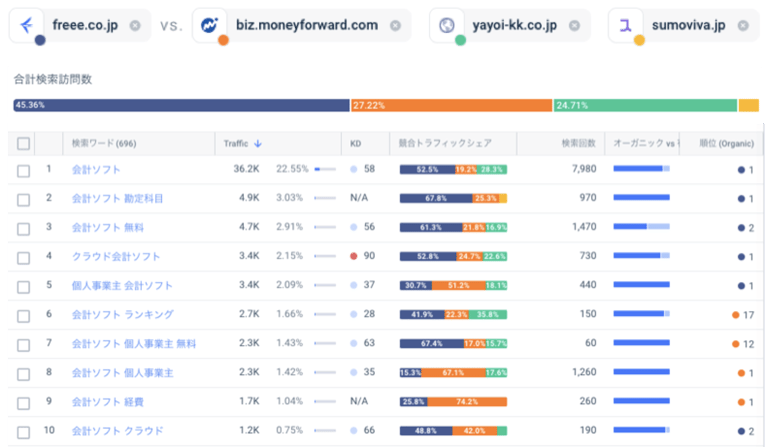Click the yellow sumoviva.jp color dot

pyautogui.click(x=639, y=41)
